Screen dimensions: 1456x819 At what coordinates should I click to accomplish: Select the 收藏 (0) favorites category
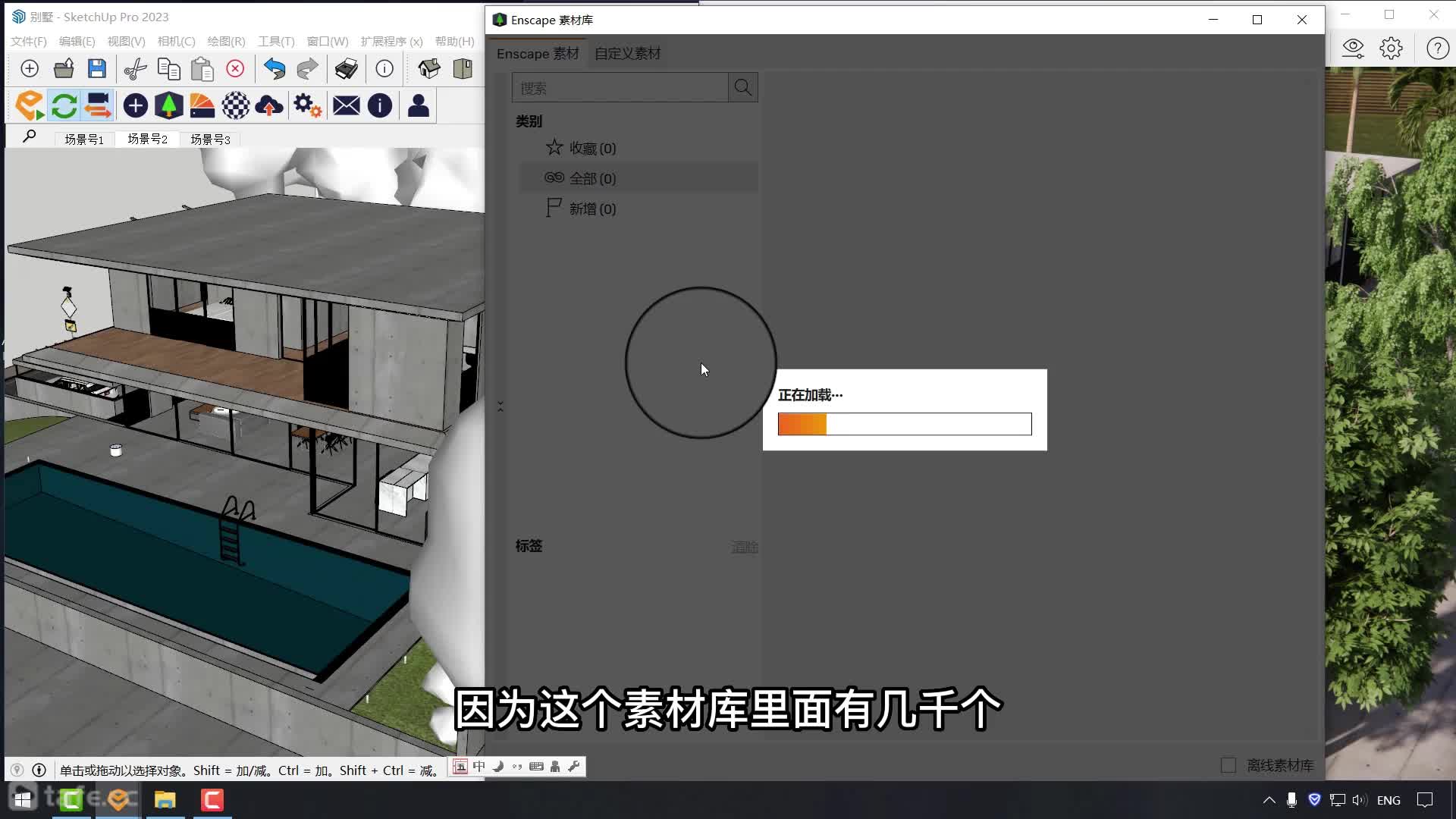637,149
